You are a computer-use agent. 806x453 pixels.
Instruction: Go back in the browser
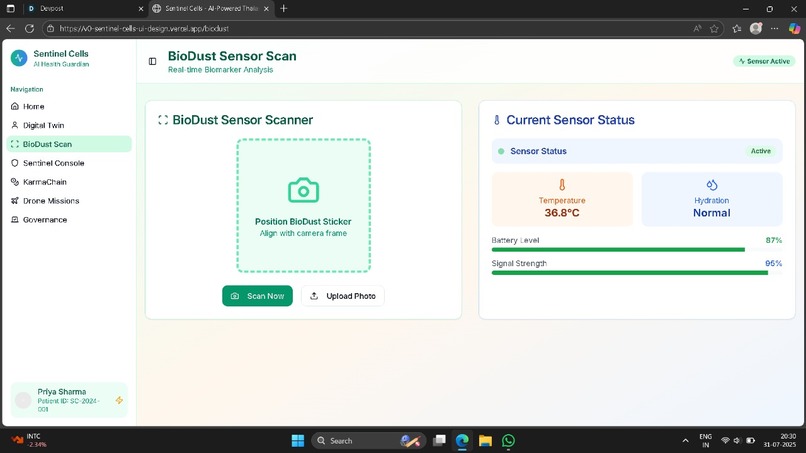10,29
